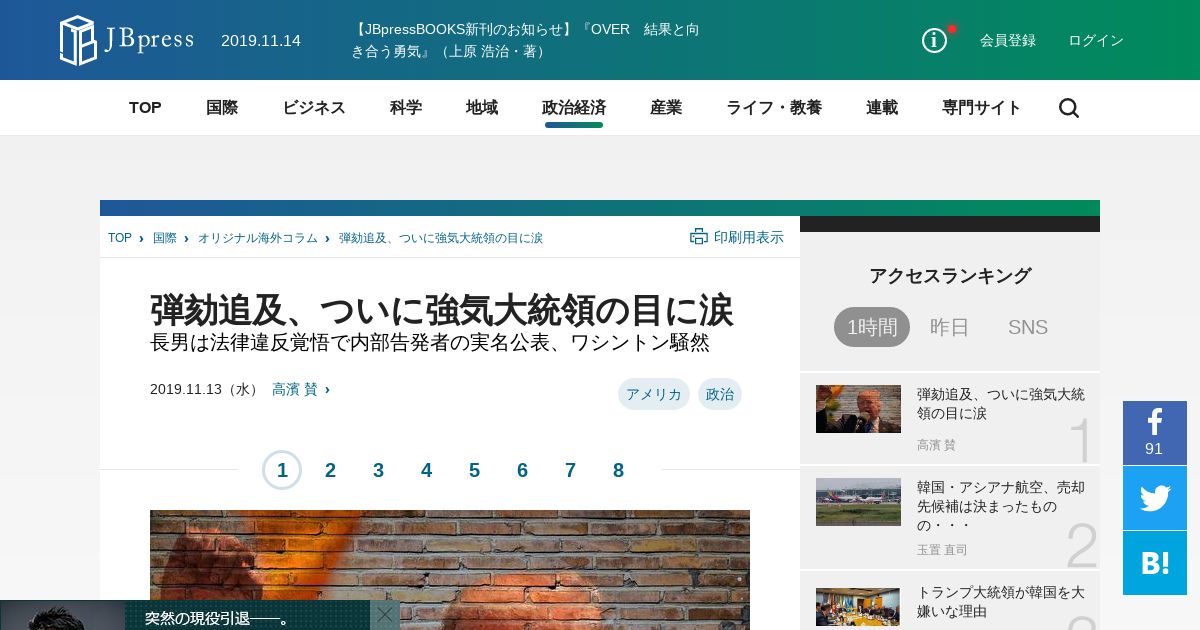Viewport: 1200px width, 630px height.
Task: Go to article page 4
Action: [x=426, y=470]
